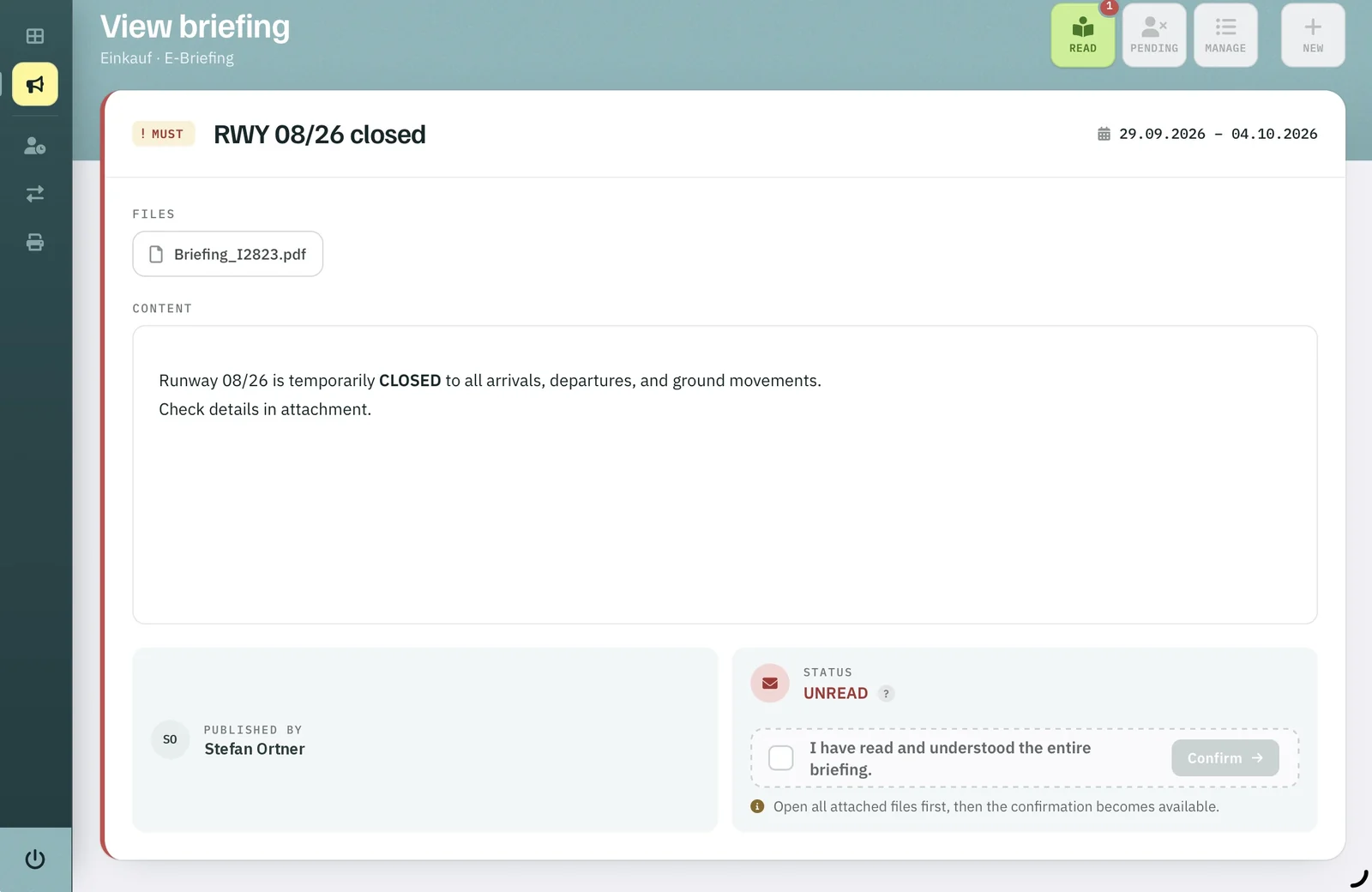
Task: Open the dashboard grid icon in sidebar
Action: [x=35, y=36]
